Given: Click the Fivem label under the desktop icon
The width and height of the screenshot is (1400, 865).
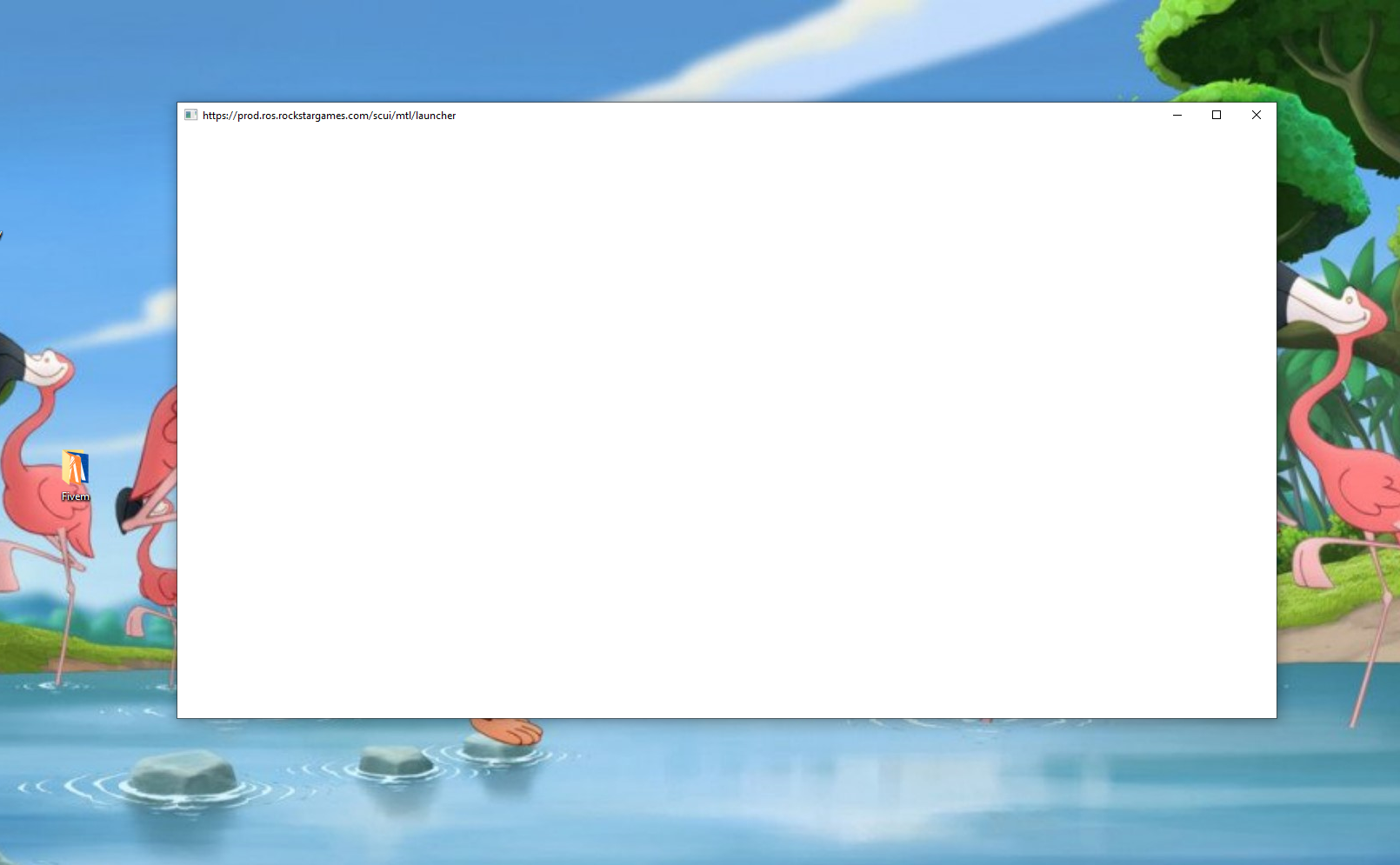Looking at the screenshot, I should [x=75, y=496].
